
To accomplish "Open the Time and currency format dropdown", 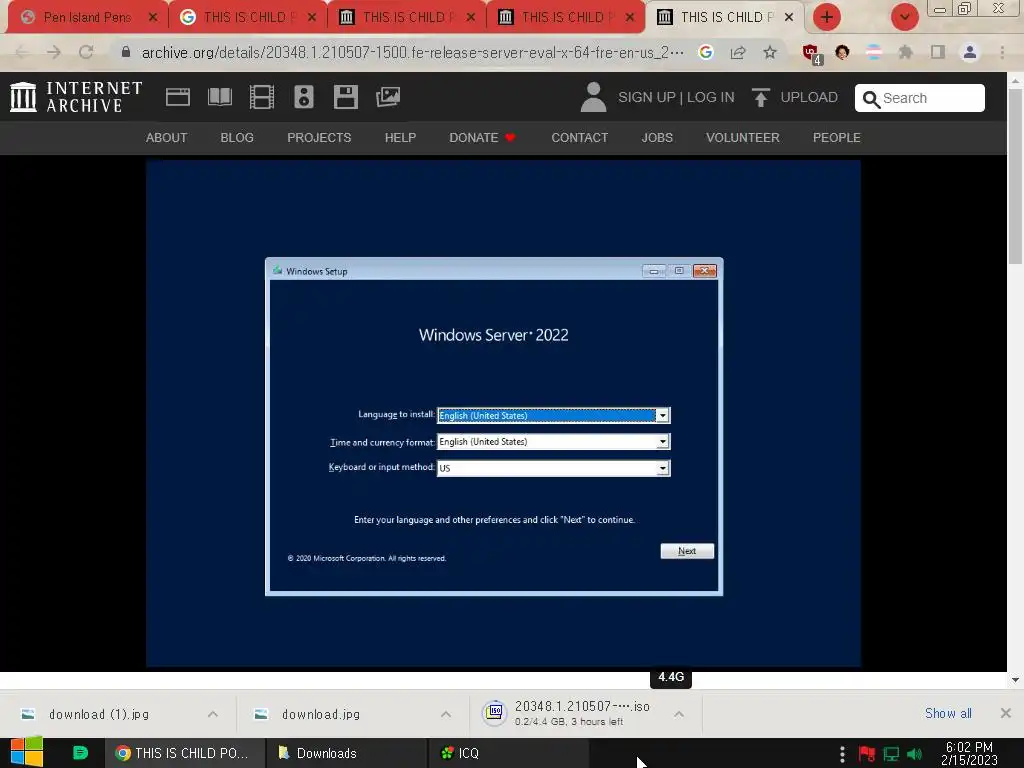I will click(x=662, y=442).
